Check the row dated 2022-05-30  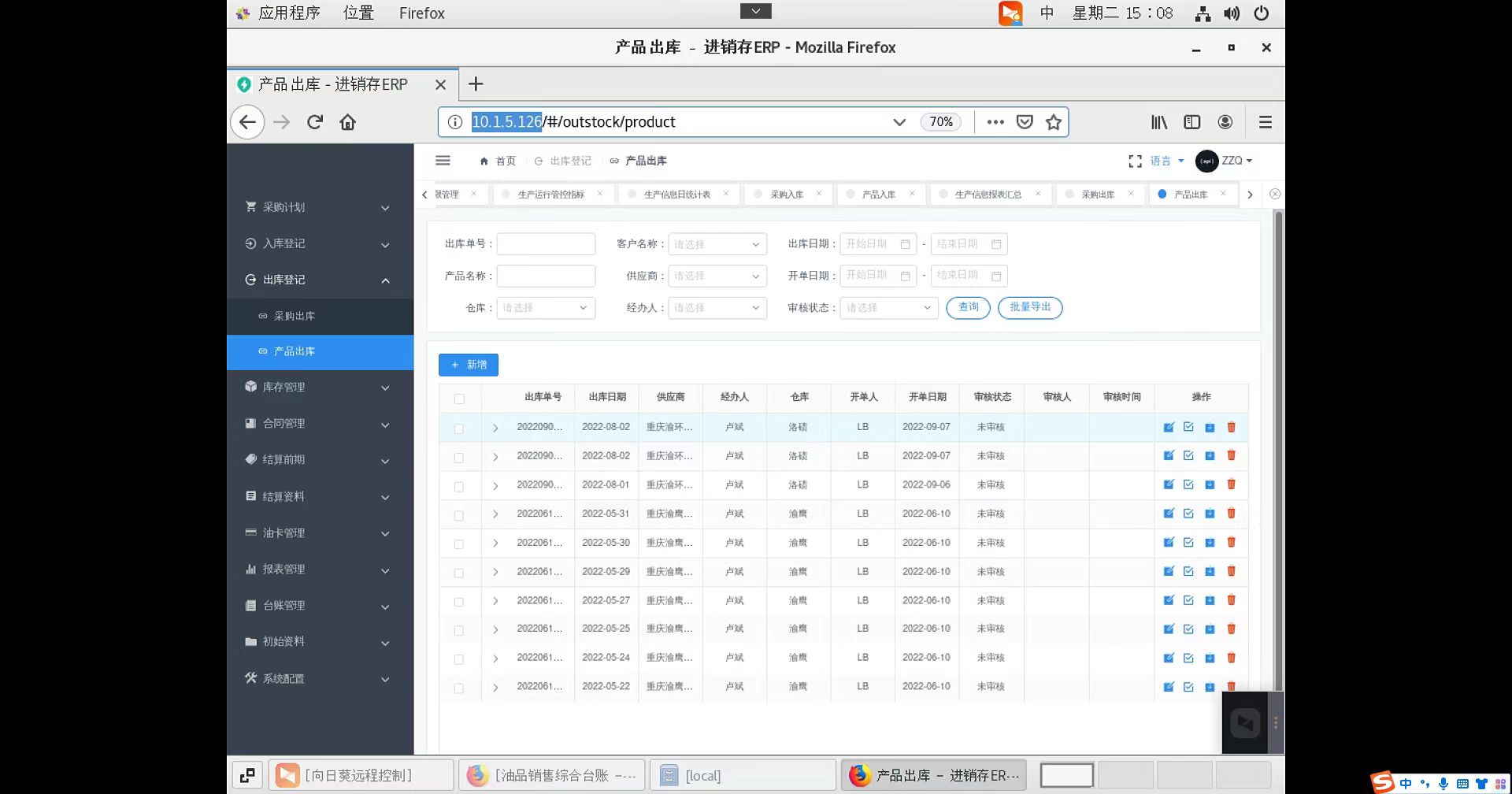click(459, 544)
